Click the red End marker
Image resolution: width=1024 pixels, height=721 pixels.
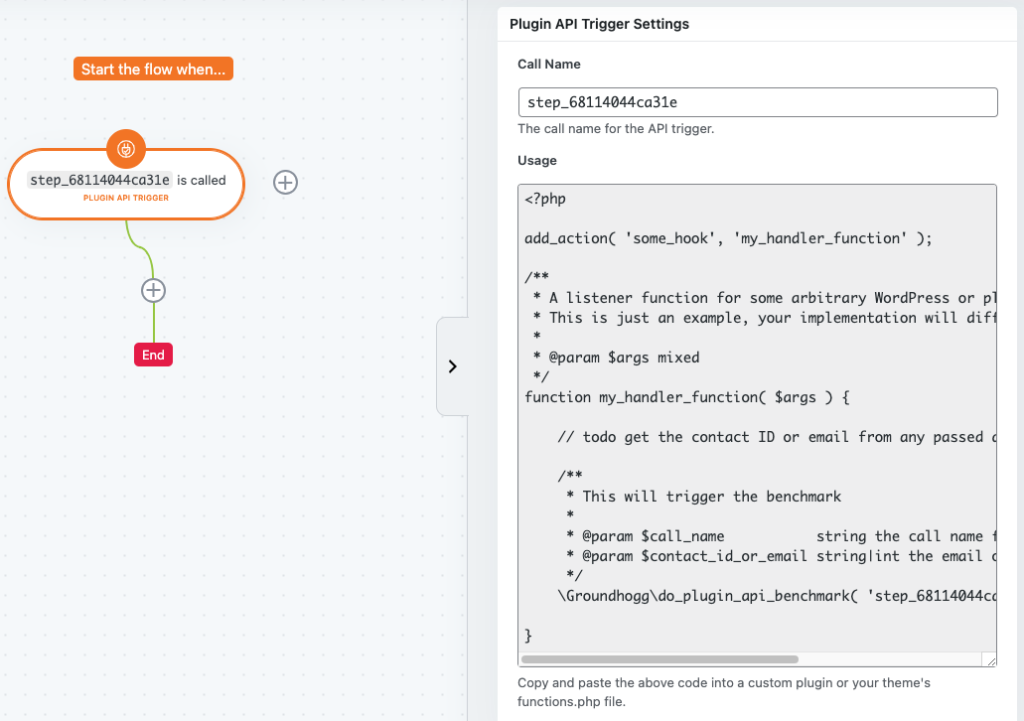(153, 355)
